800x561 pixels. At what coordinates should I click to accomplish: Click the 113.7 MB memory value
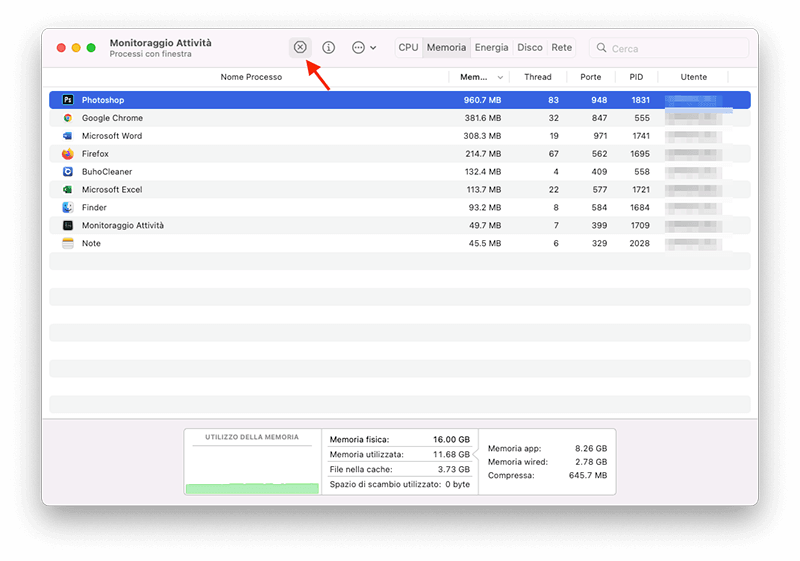[x=484, y=189]
